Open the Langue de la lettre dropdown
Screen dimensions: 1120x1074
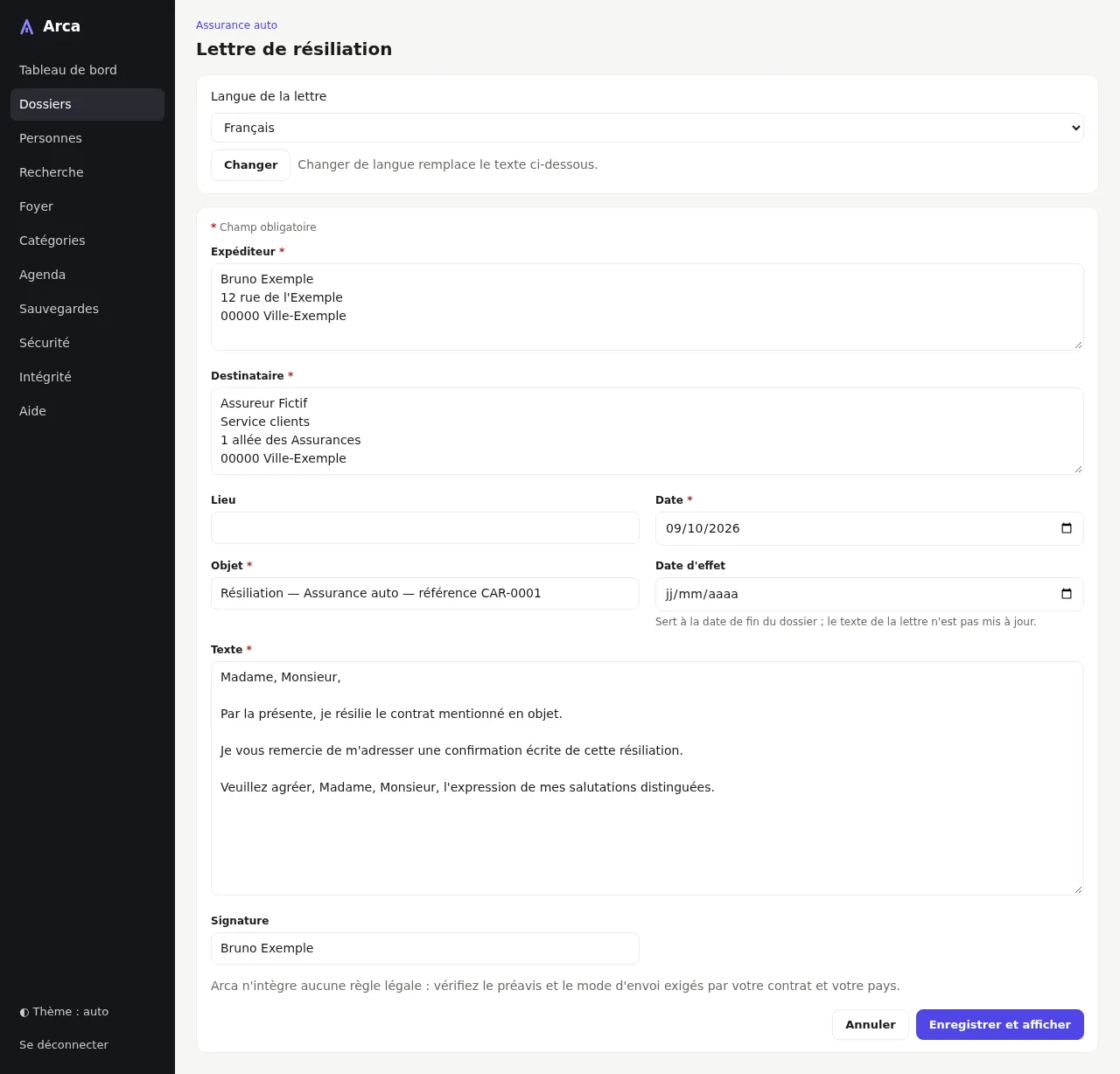[x=647, y=128]
